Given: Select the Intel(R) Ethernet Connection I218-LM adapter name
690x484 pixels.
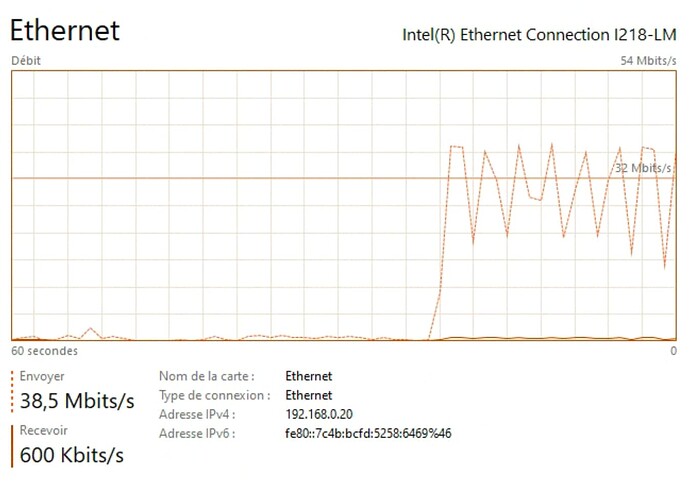Looking at the screenshot, I should (x=539, y=35).
